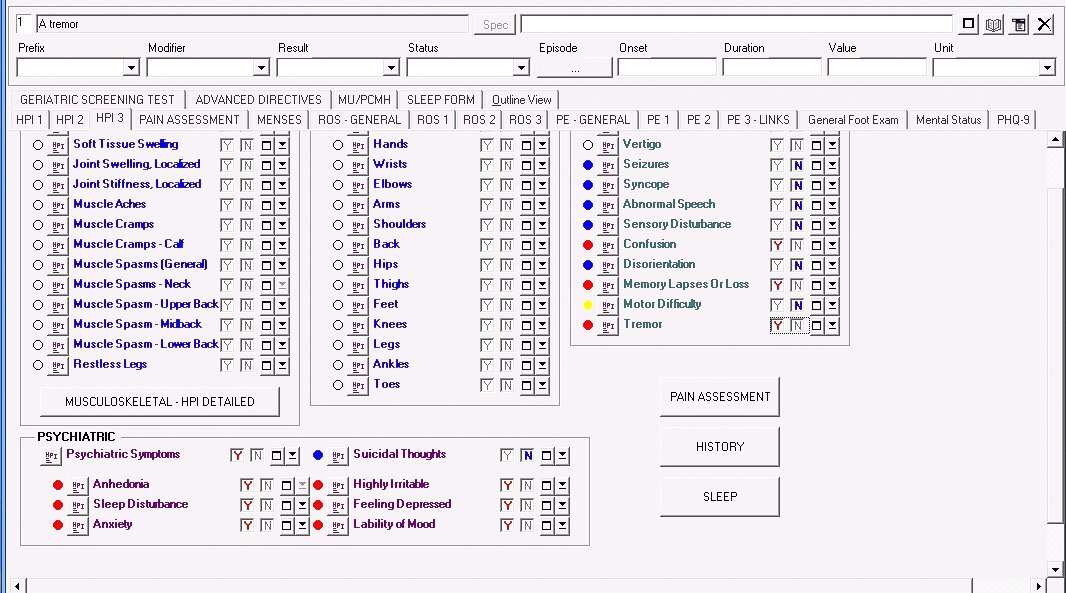The width and height of the screenshot is (1066, 593).
Task: Click the HPI icon beside Tremor
Action: pyautogui.click(x=608, y=325)
